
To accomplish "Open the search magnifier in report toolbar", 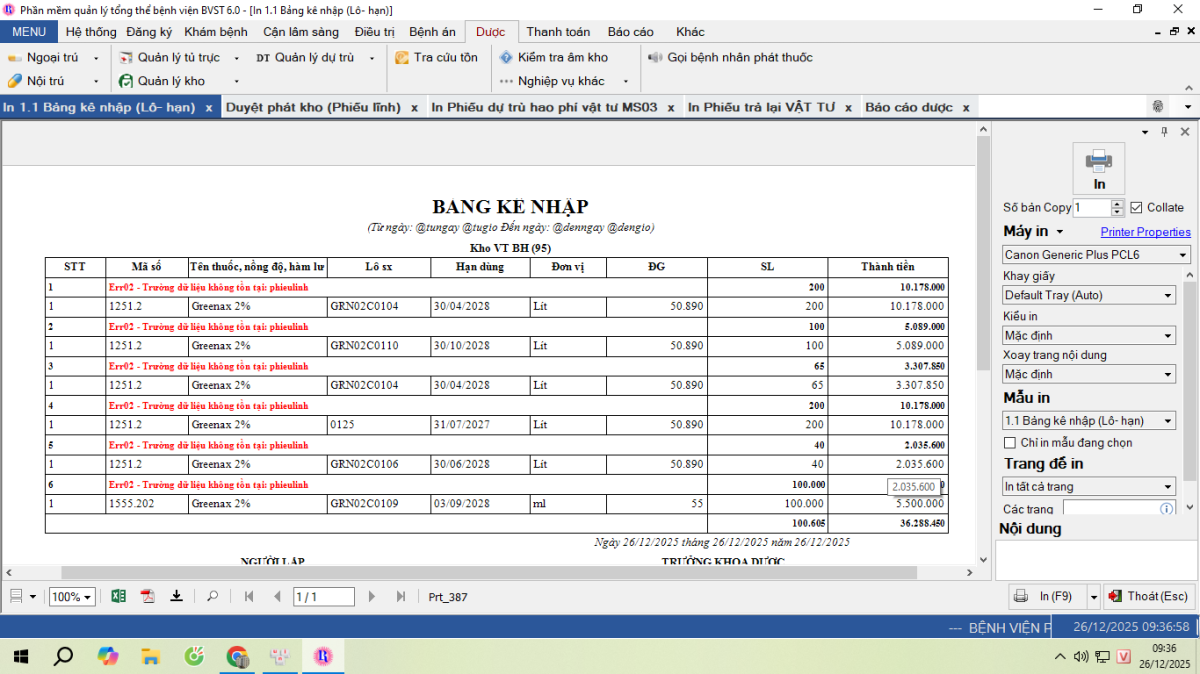I will (x=212, y=597).
